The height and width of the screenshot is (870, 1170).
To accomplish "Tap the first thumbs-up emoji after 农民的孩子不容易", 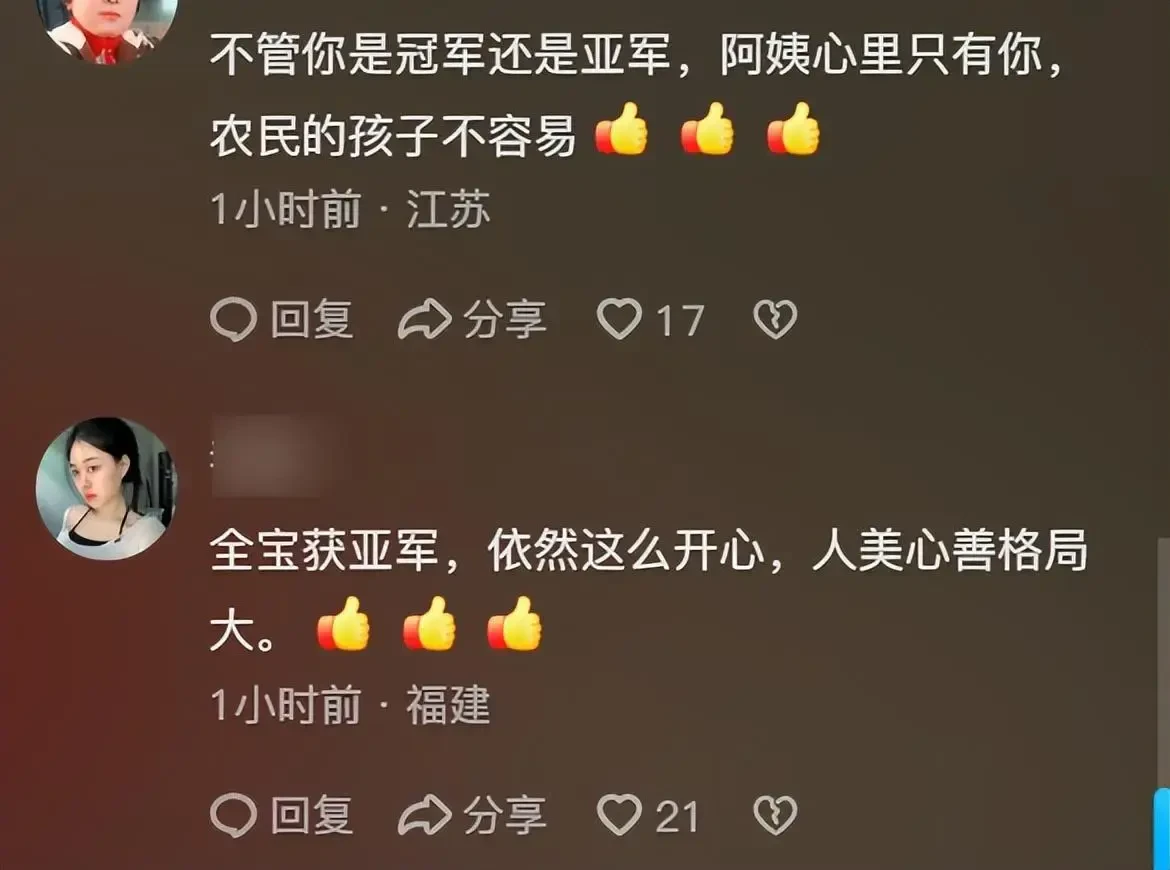I will (622, 129).
